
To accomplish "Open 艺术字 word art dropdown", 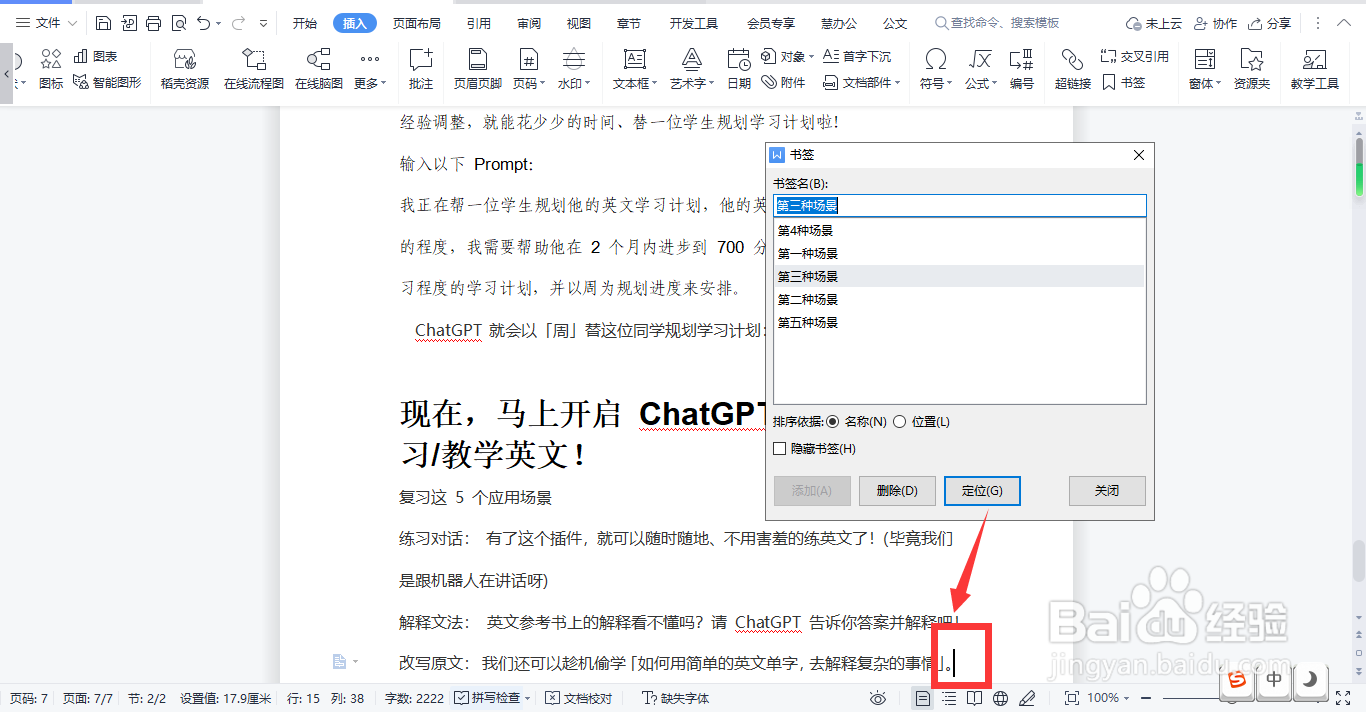I will (692, 69).
